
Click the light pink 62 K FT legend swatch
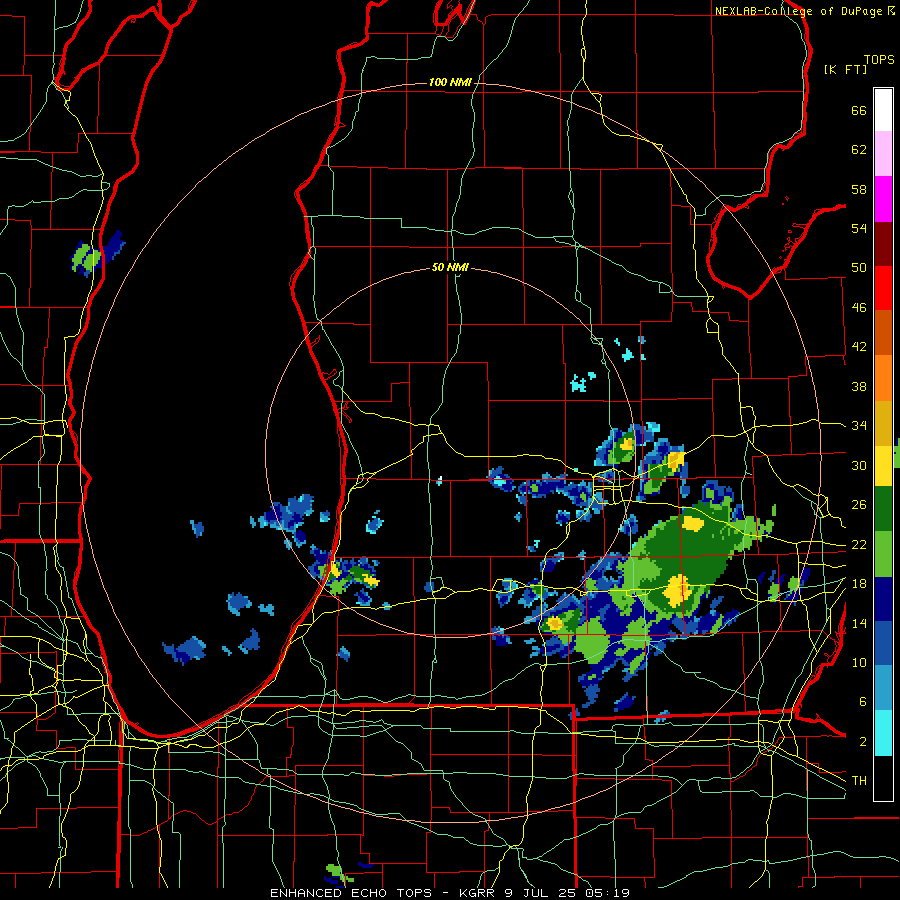pos(883,154)
